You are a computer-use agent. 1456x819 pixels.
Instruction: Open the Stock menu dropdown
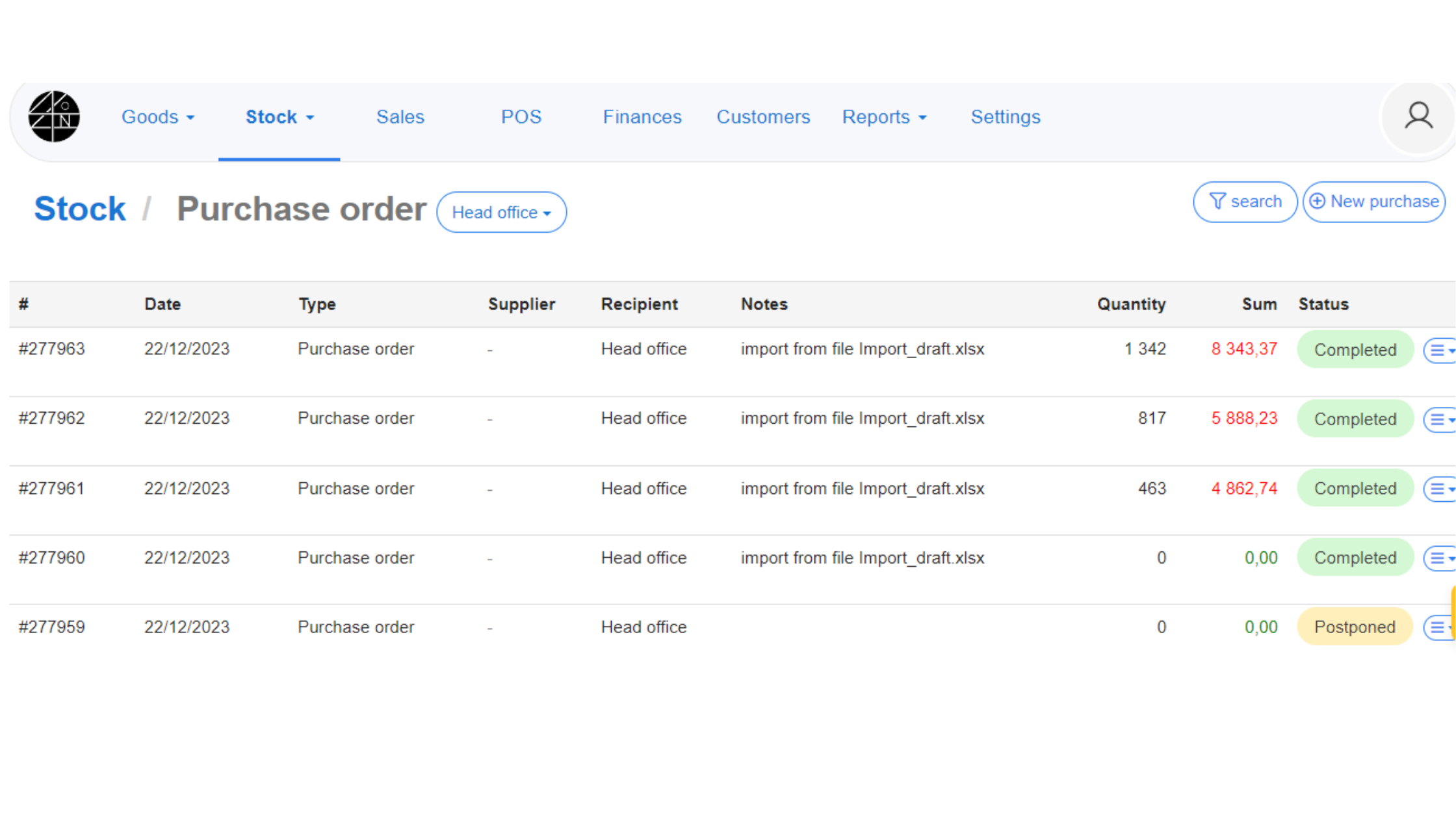tap(279, 117)
